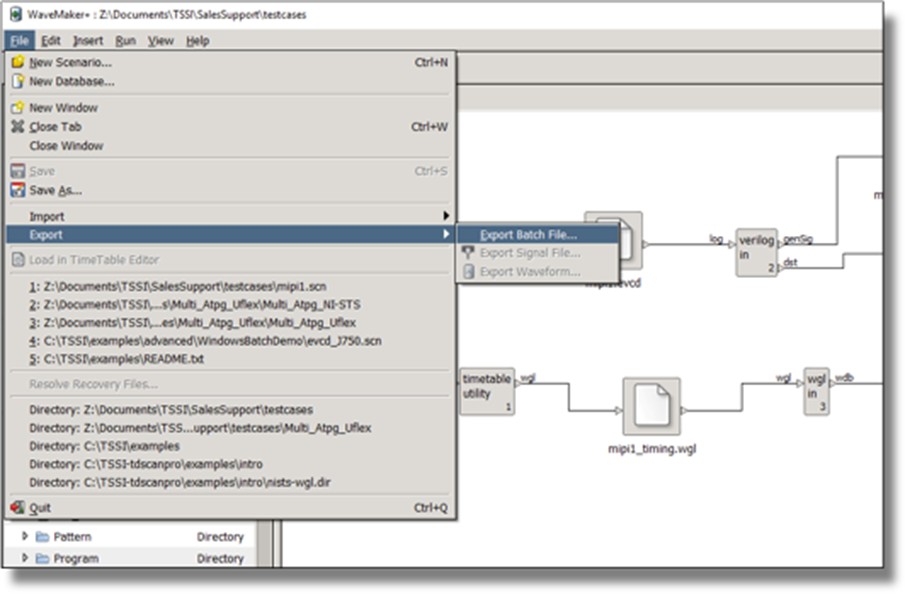Expand the Program directory tree arrow
Image resolution: width=905 pixels, height=594 pixels.
pos(25,558)
